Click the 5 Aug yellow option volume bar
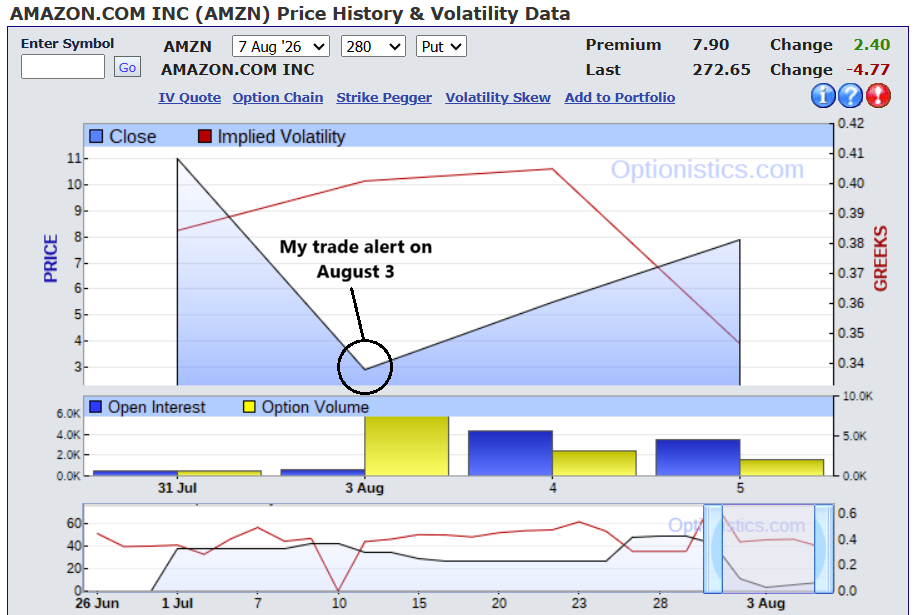 tap(782, 468)
